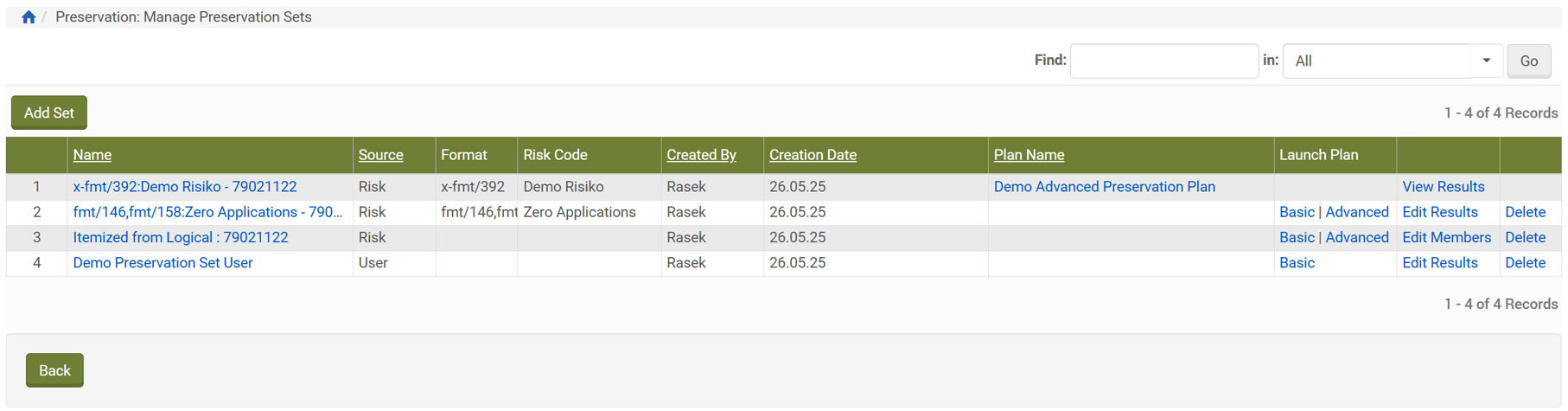Open the x-fmt/392:Demo Risiko set
Viewport: 1568px width, 411px height.
(x=185, y=187)
